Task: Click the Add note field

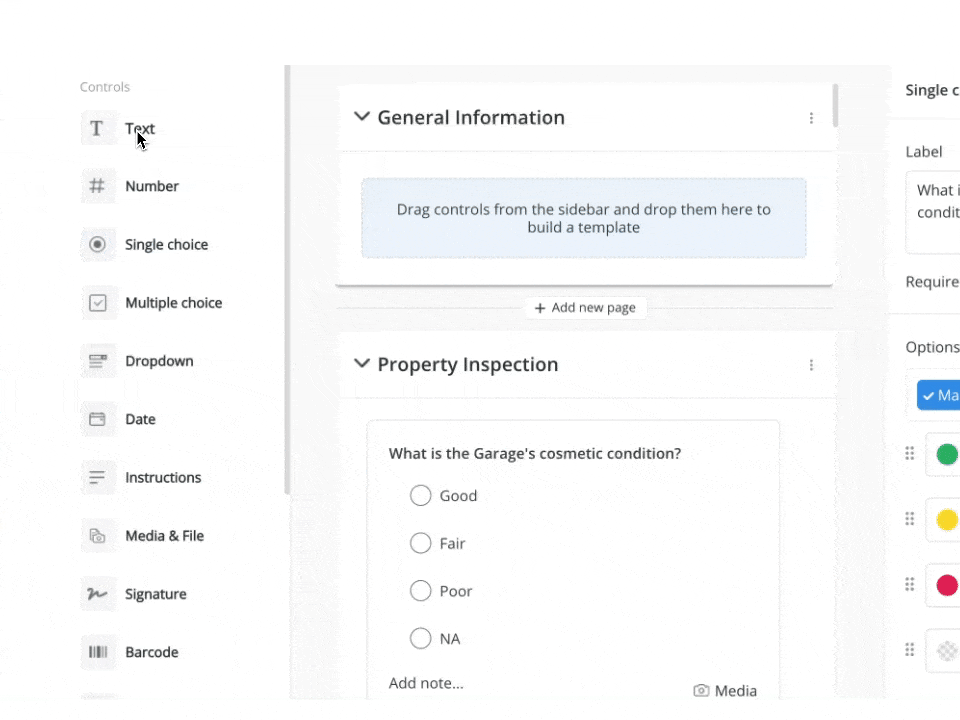Action: point(426,684)
